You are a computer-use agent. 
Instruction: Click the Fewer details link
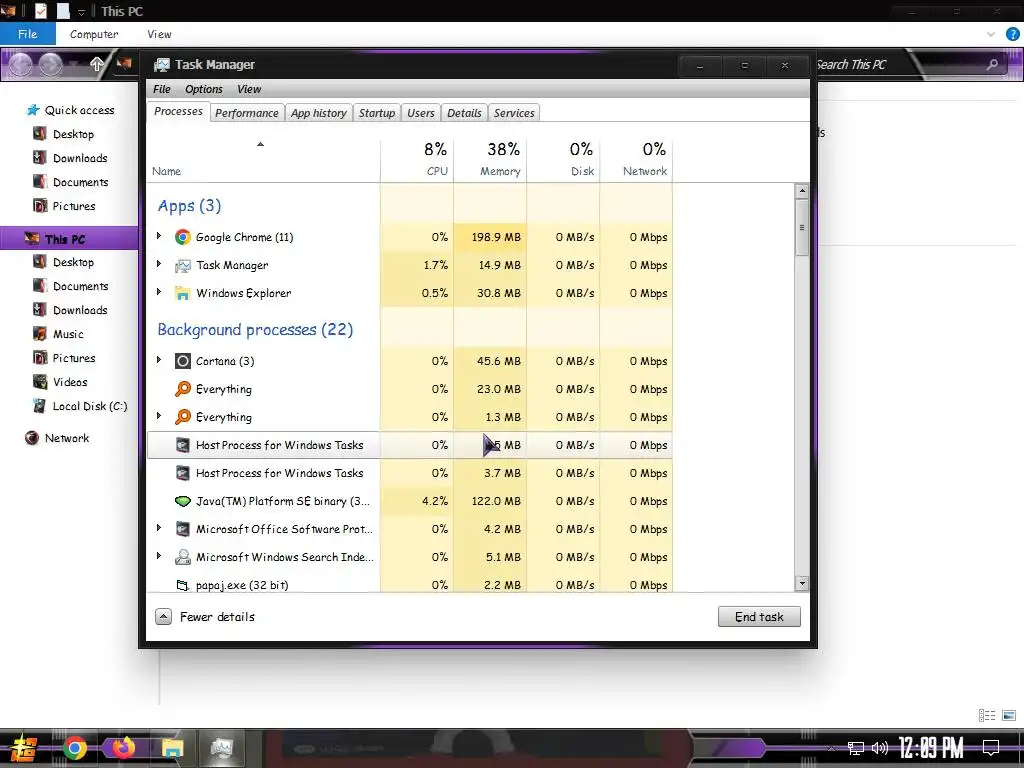tap(217, 616)
